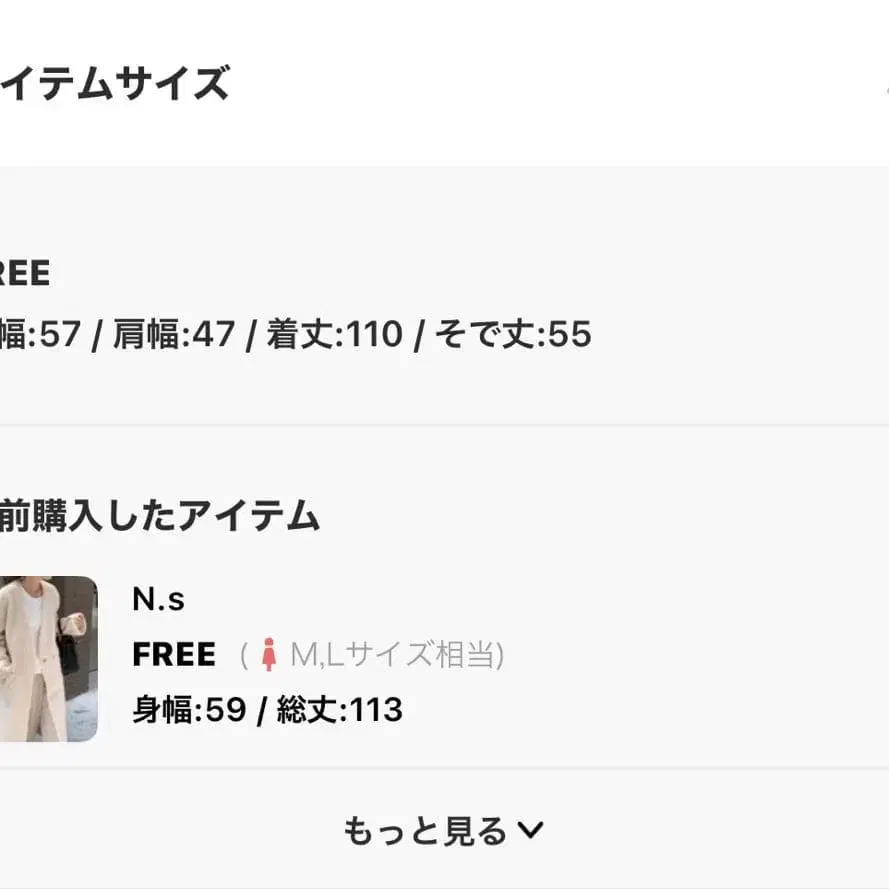Open the beige coat product thumbnail
This screenshot has height=889, width=889.
(48, 658)
